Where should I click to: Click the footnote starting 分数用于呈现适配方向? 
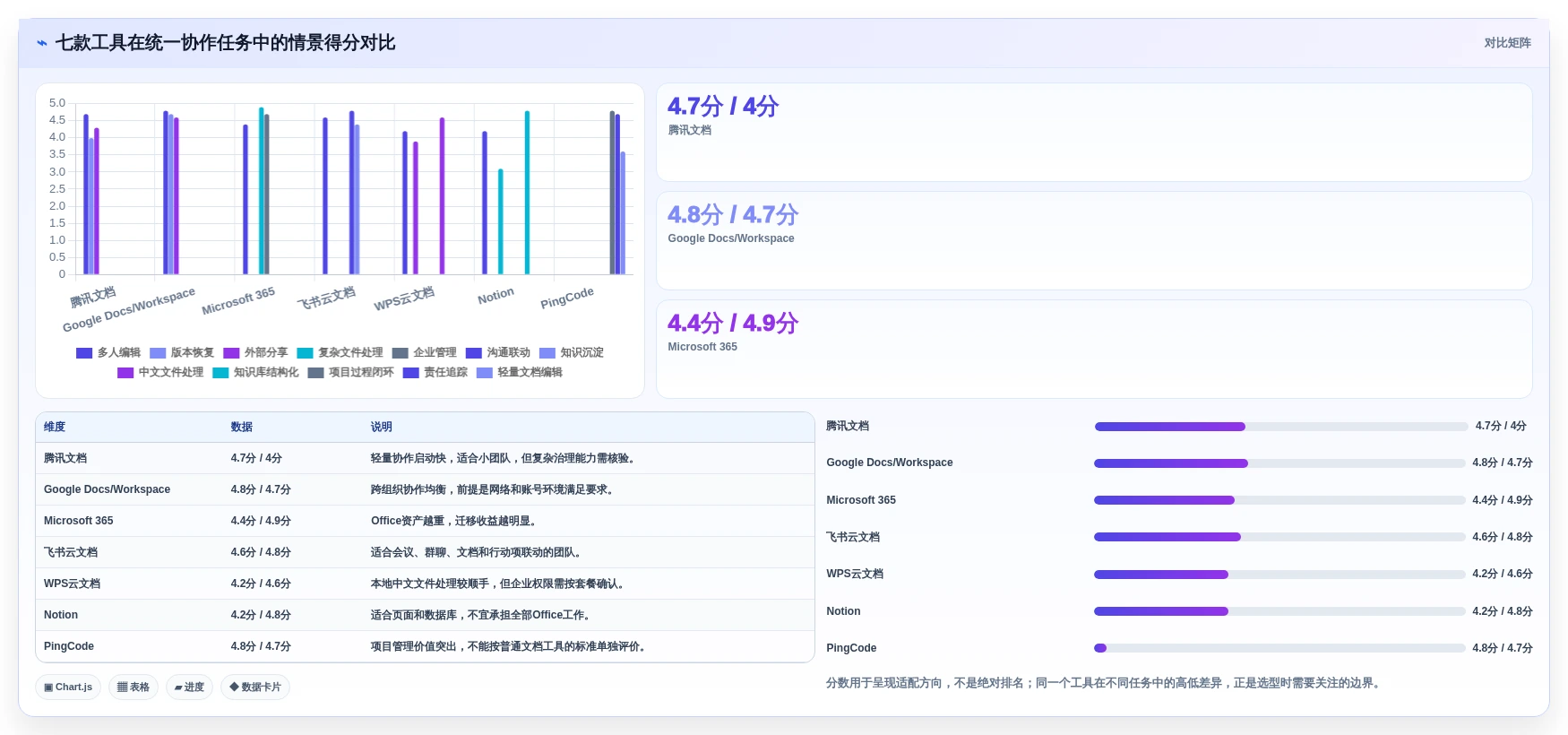tap(1106, 684)
